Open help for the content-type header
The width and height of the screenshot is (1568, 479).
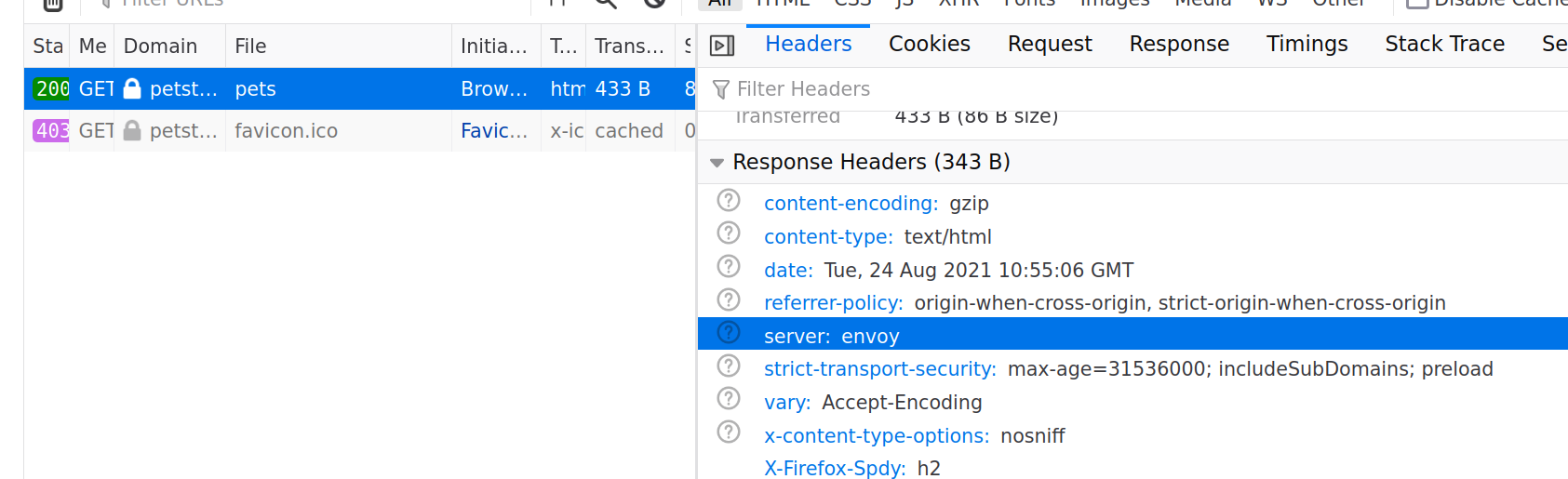729,233
